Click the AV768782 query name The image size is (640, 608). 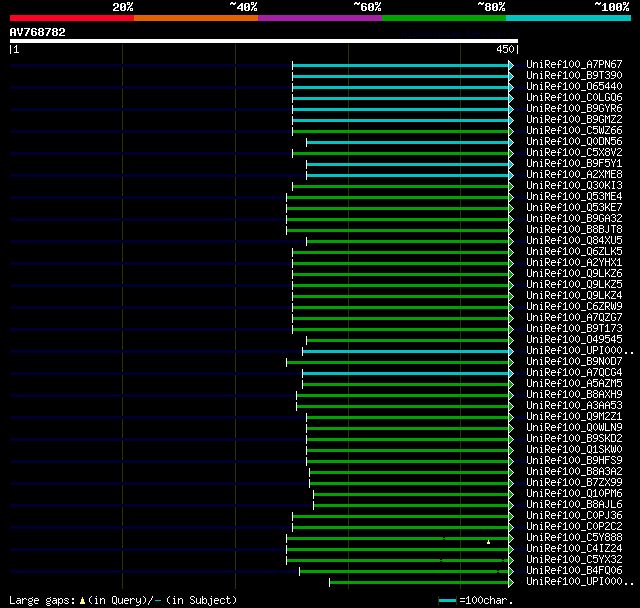coord(38,32)
